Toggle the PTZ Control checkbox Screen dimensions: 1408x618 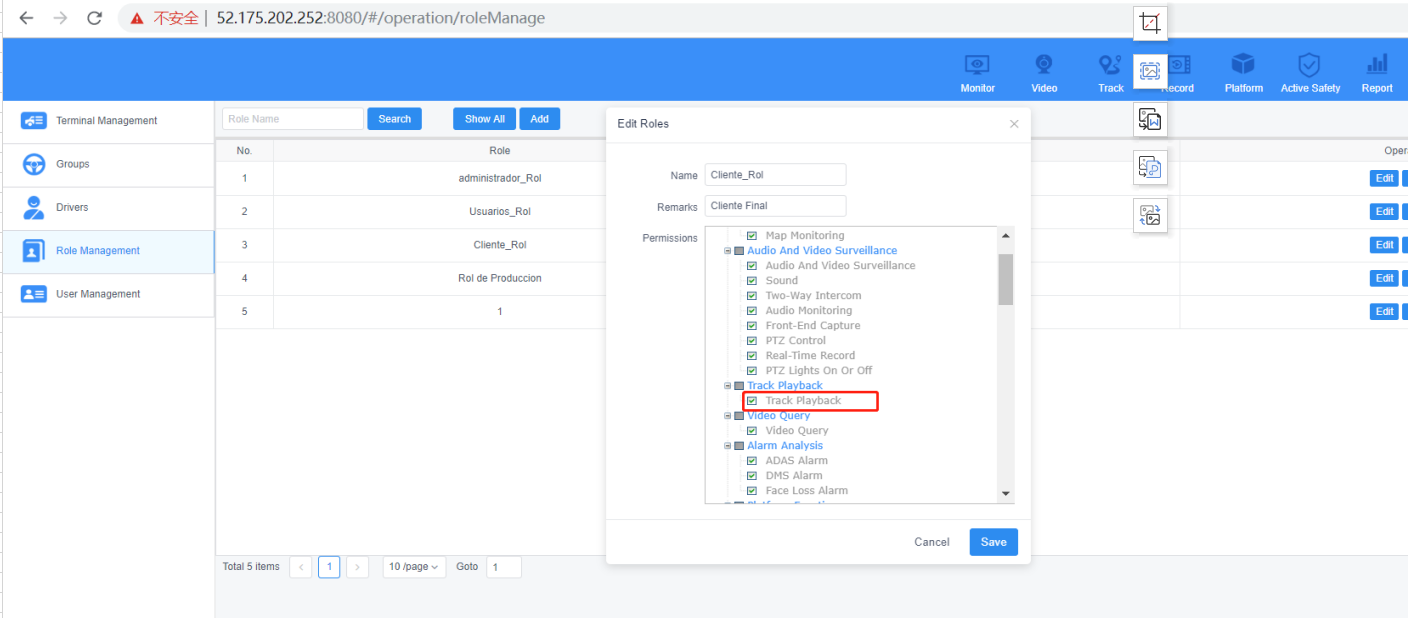(x=752, y=341)
